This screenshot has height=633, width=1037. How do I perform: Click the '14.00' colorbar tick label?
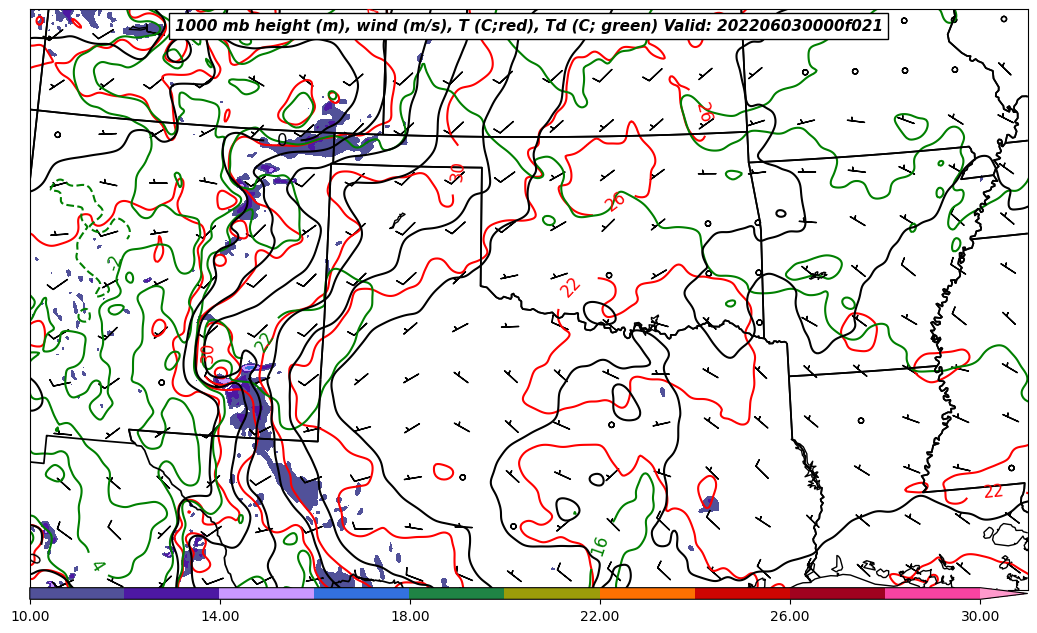(220, 616)
